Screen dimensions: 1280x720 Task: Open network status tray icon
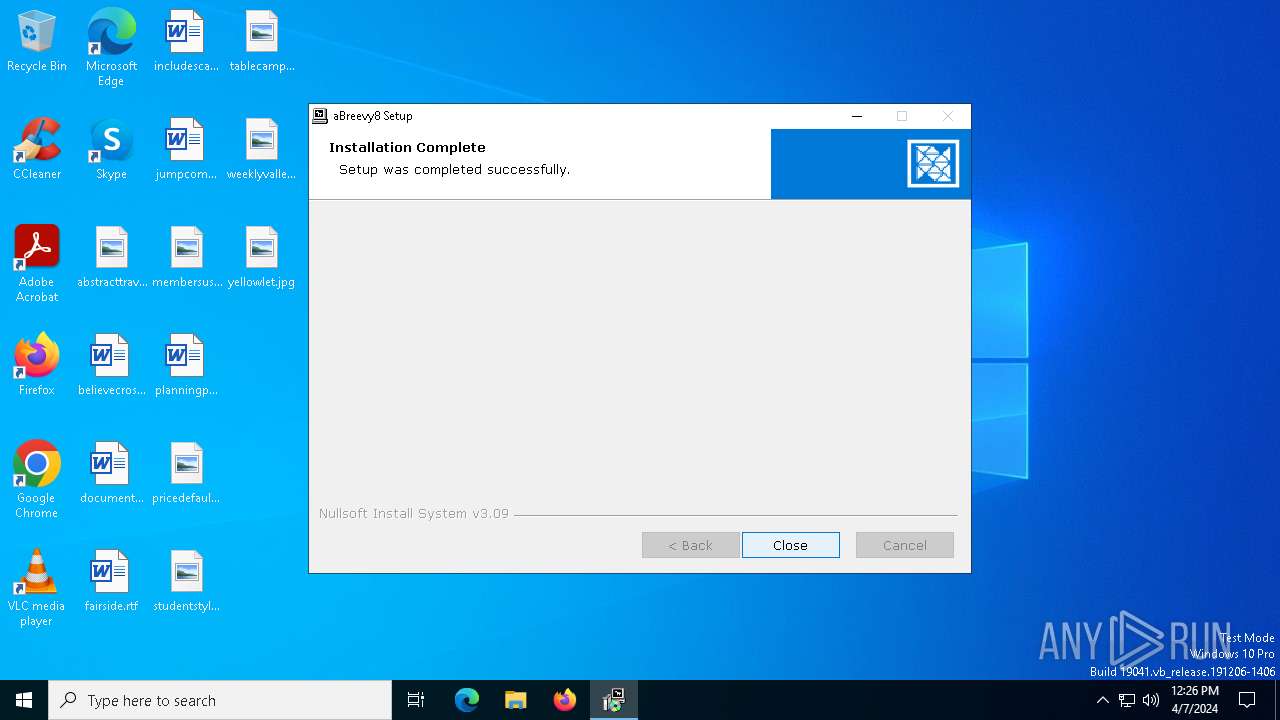click(1127, 700)
